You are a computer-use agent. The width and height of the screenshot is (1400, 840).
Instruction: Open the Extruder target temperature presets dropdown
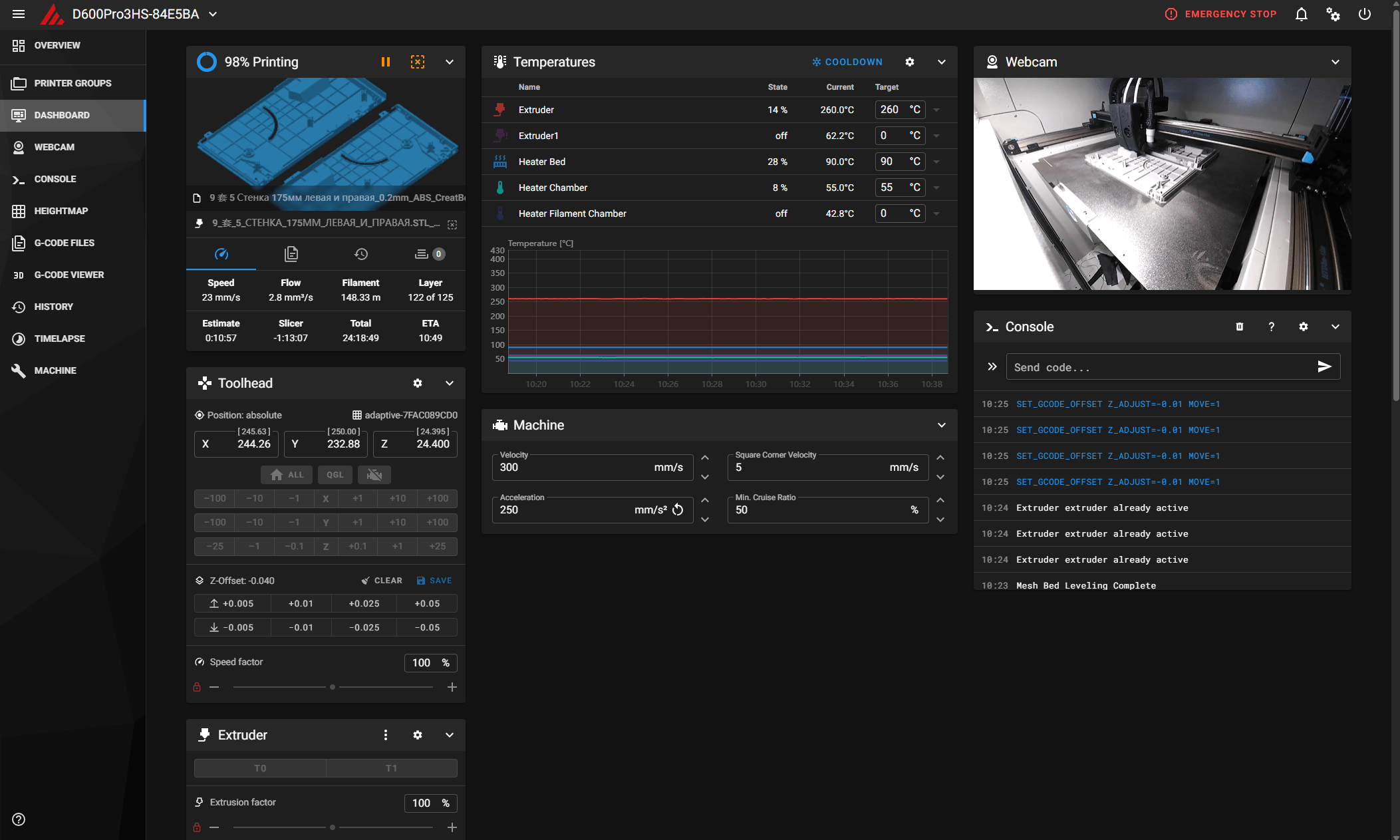click(x=936, y=110)
